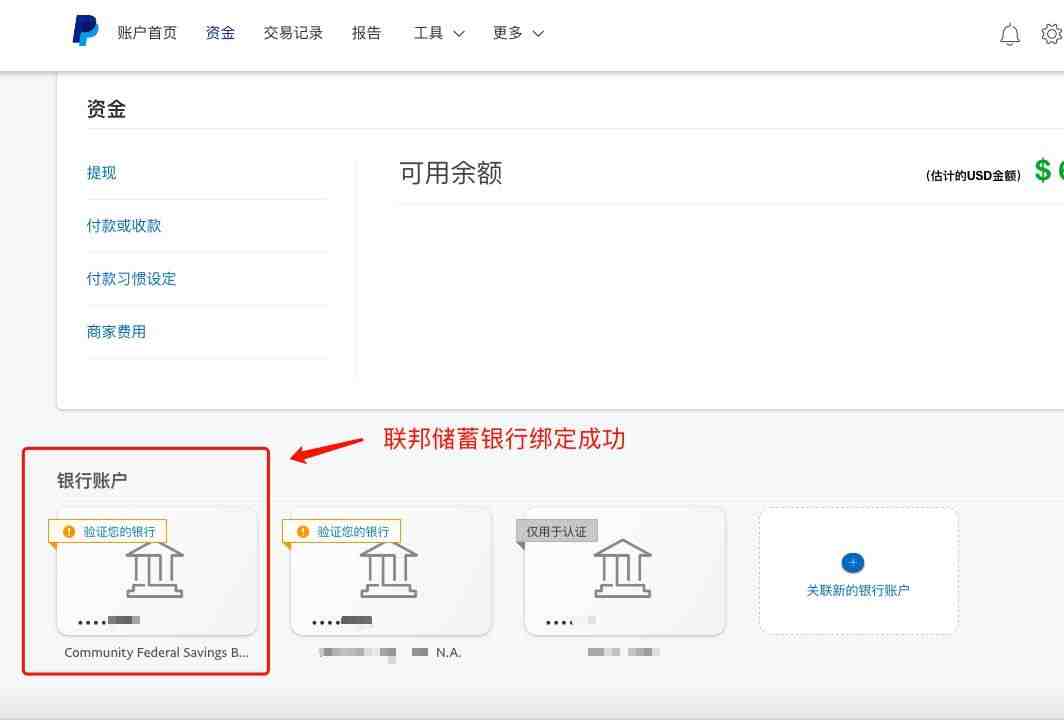Go to 账户首页 in the navigation
The image size is (1064, 720).
[147, 33]
